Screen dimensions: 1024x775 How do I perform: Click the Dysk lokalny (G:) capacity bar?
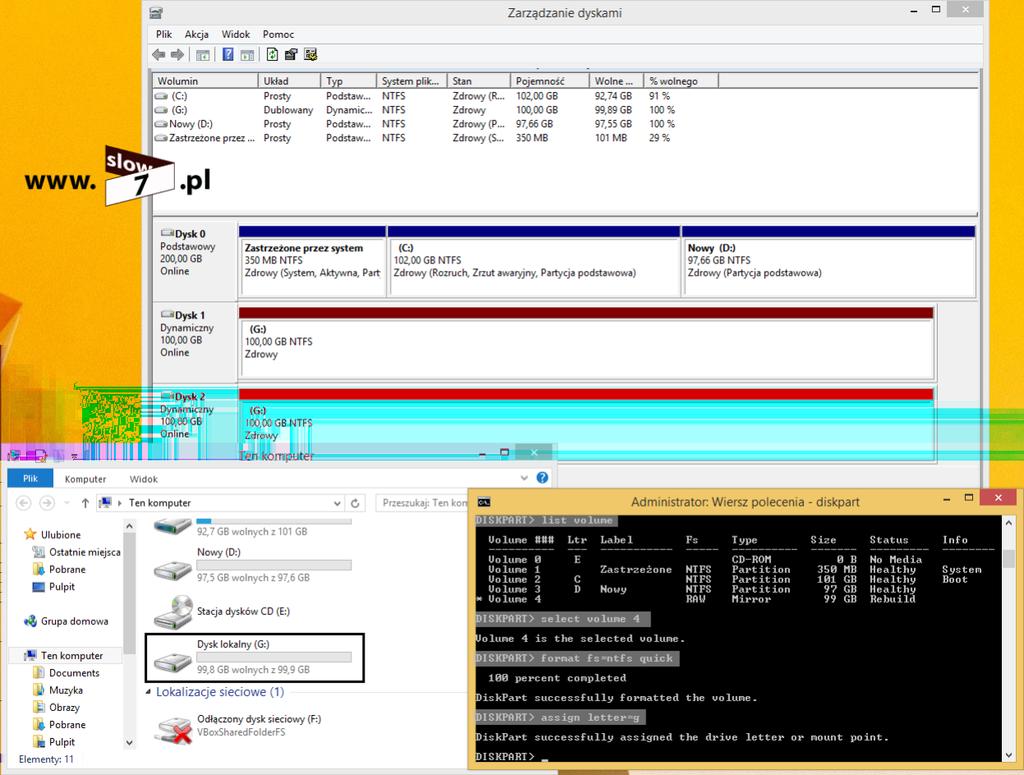[274, 657]
